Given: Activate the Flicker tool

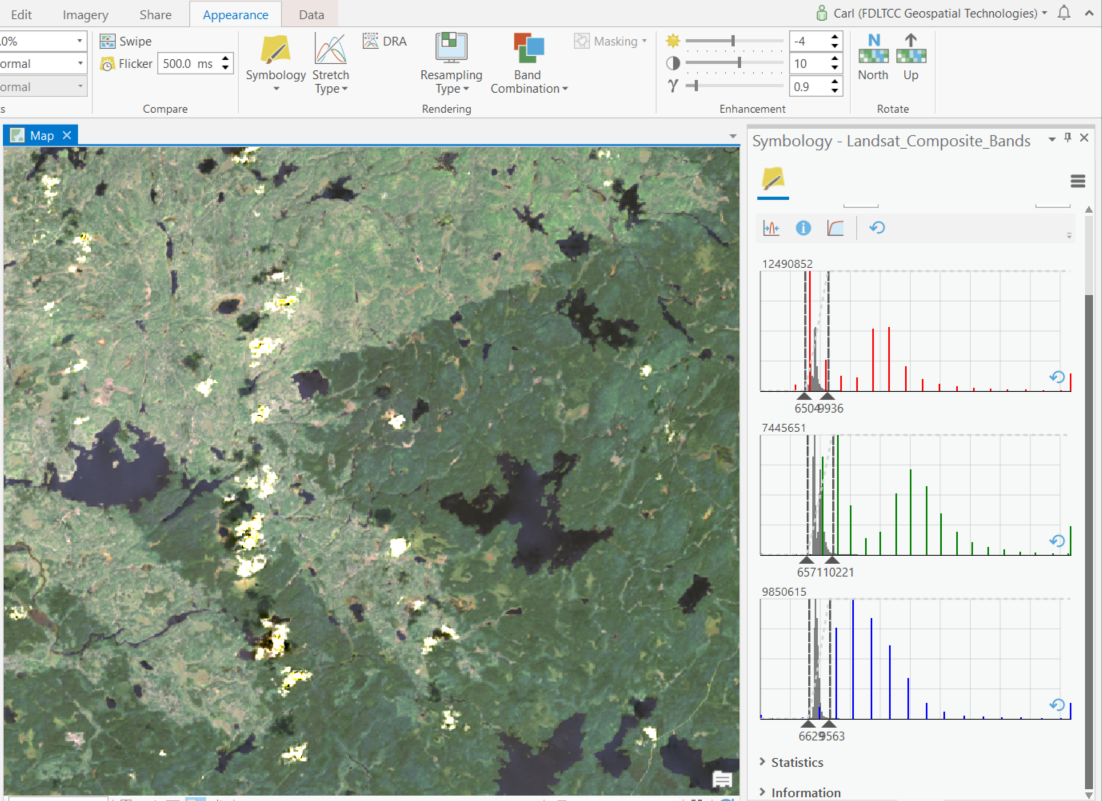Looking at the screenshot, I should (126, 63).
